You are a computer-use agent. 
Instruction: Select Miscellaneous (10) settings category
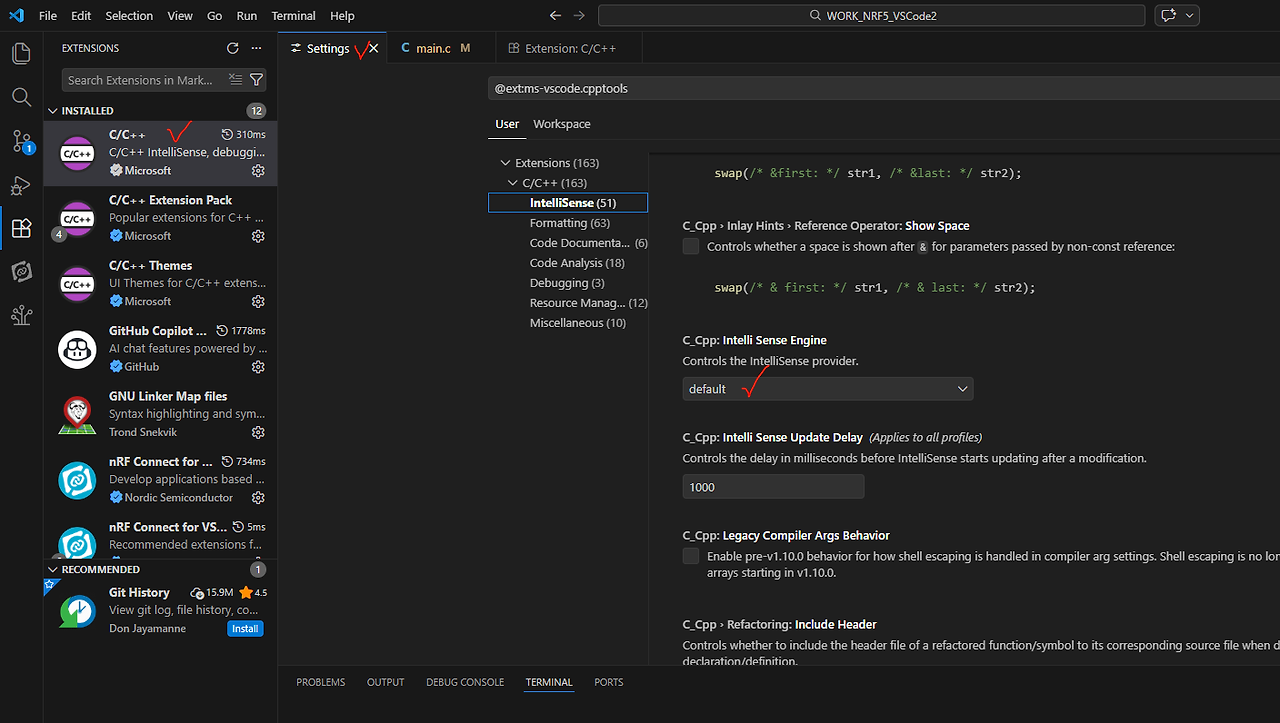568,323
